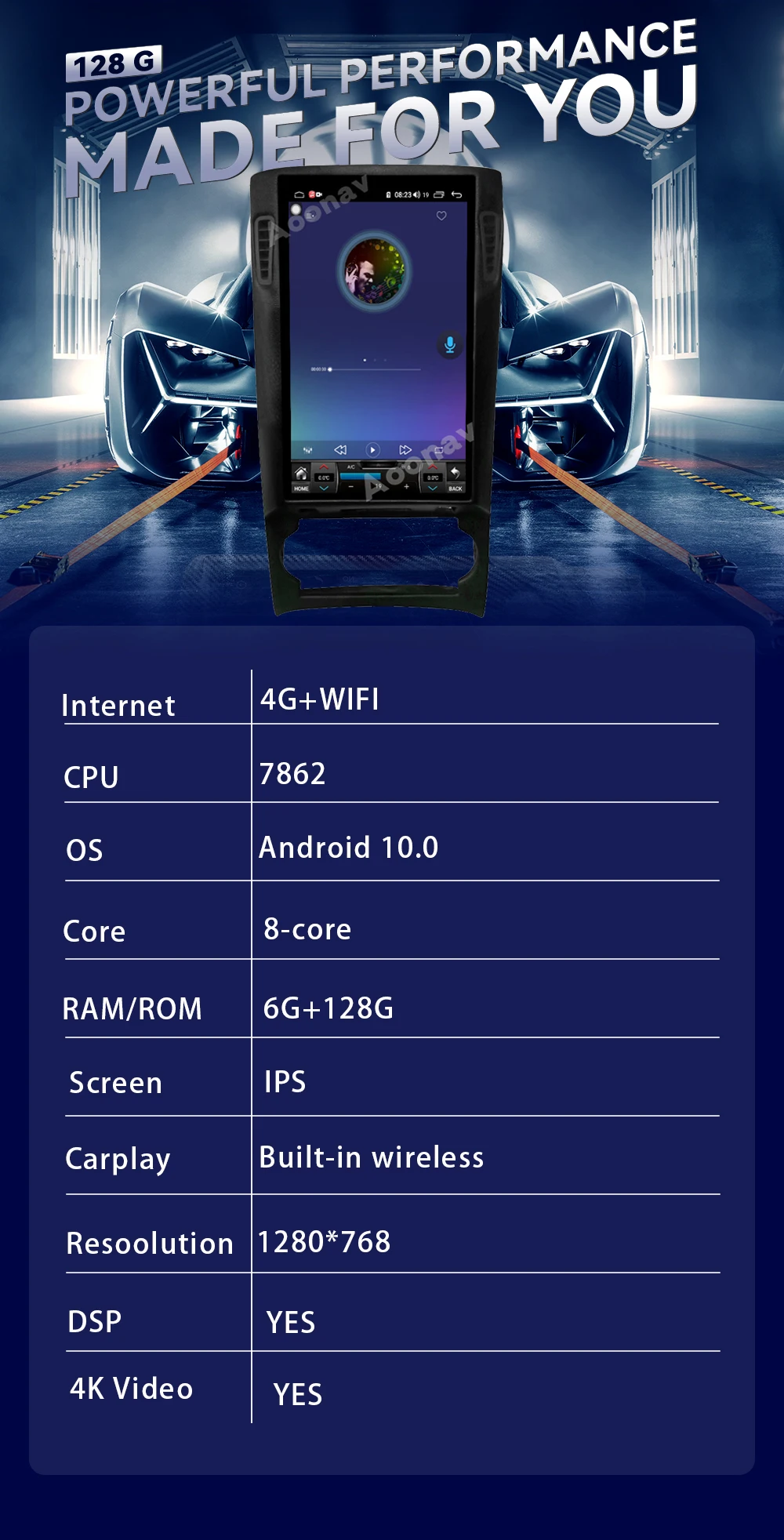Screen dimensions: 784x1540
Task: Open the equalizer icon in player bar
Action: [308, 450]
